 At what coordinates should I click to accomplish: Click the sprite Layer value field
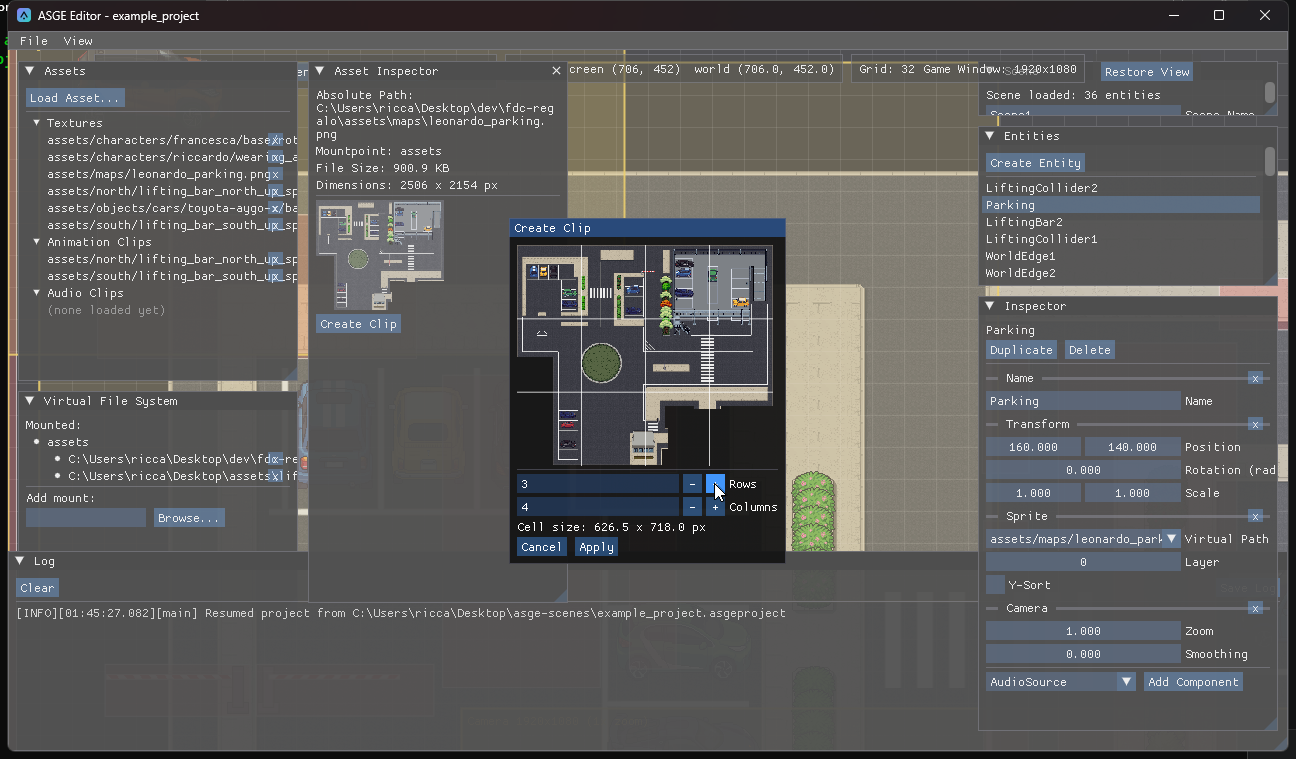pyautogui.click(x=1083, y=562)
